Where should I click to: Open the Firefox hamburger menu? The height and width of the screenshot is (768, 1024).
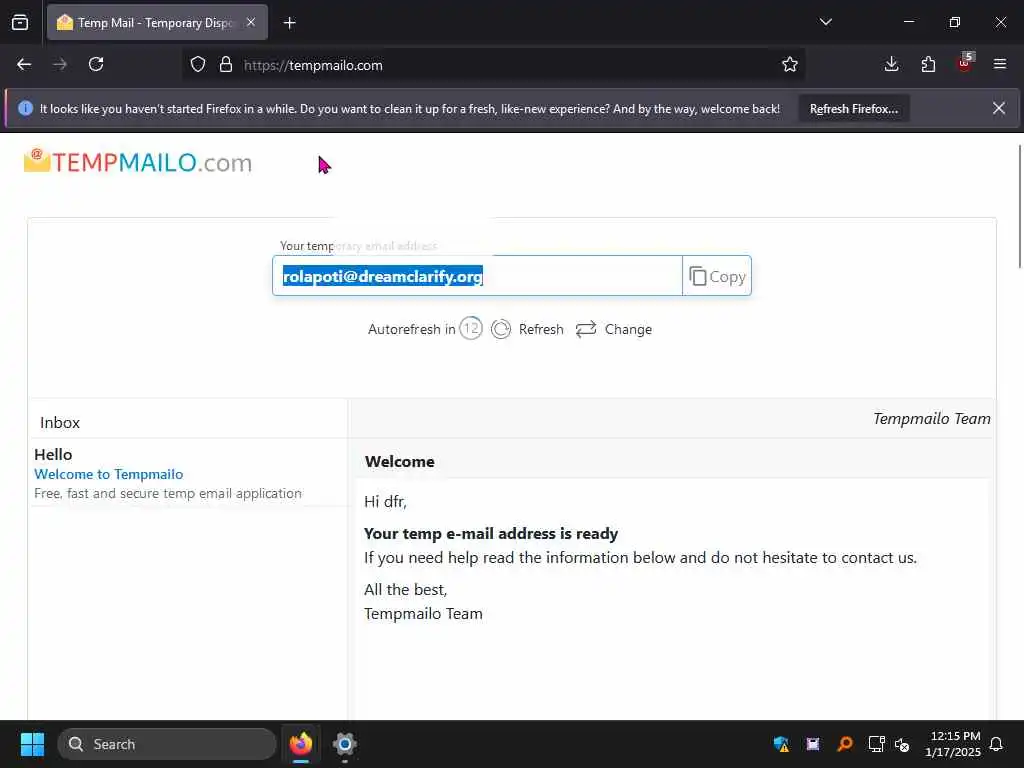(x=1000, y=65)
